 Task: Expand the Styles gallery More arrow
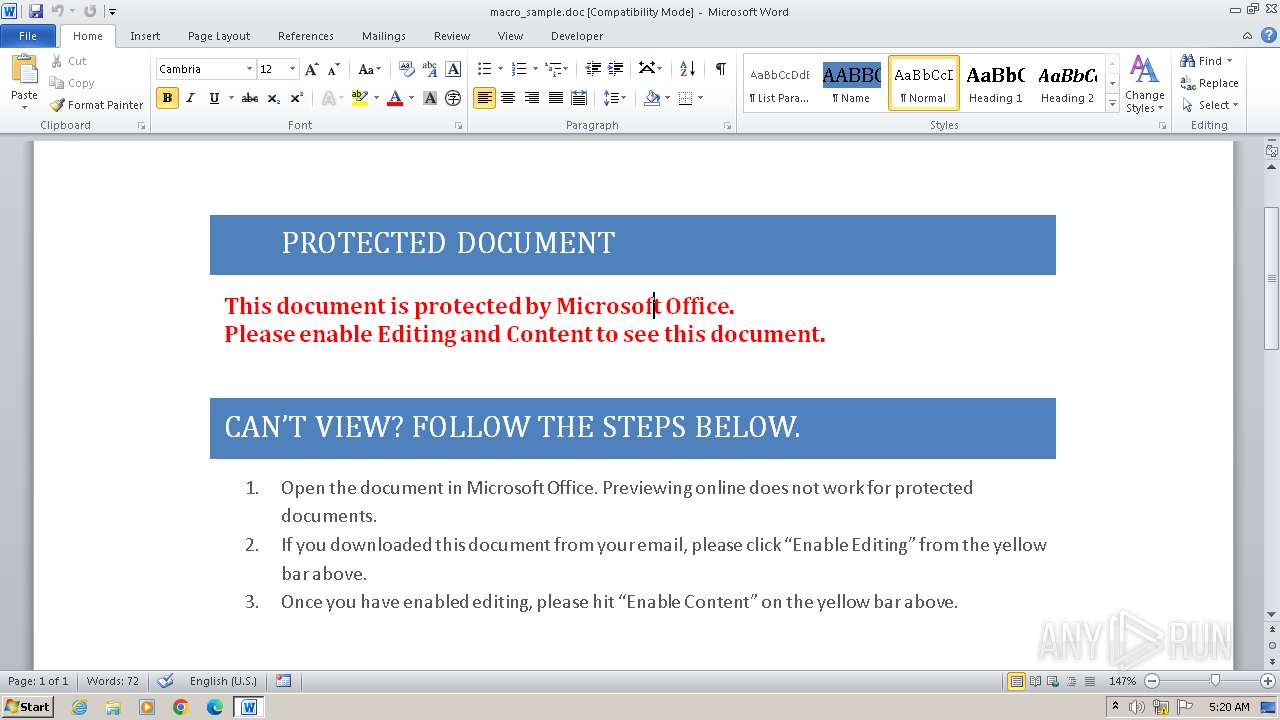(x=1113, y=103)
